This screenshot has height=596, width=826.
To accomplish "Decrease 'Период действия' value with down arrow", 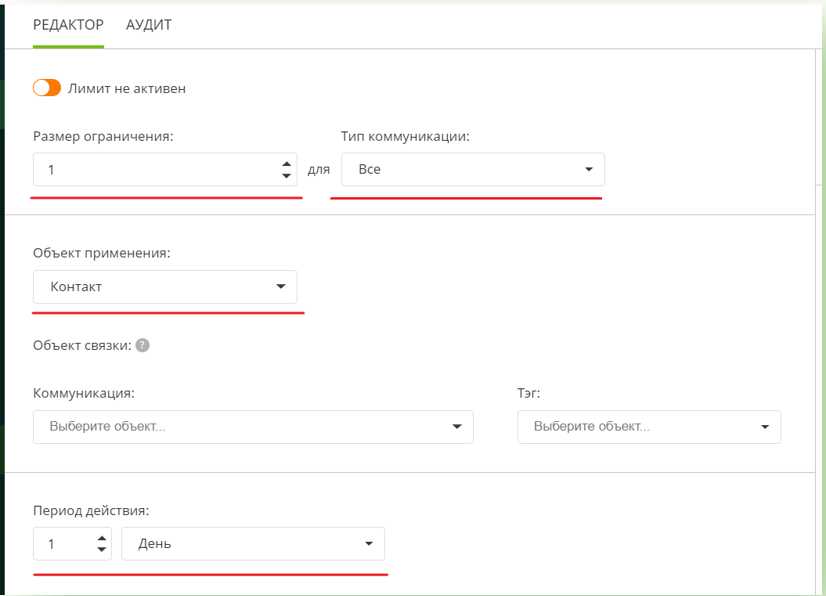I will tap(101, 550).
